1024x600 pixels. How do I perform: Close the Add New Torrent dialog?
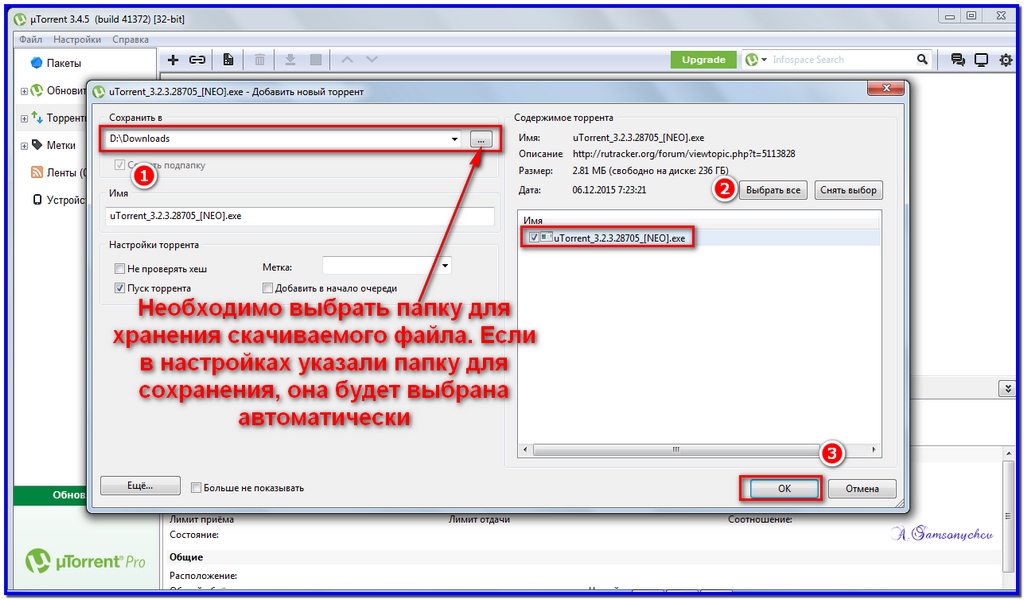[886, 88]
